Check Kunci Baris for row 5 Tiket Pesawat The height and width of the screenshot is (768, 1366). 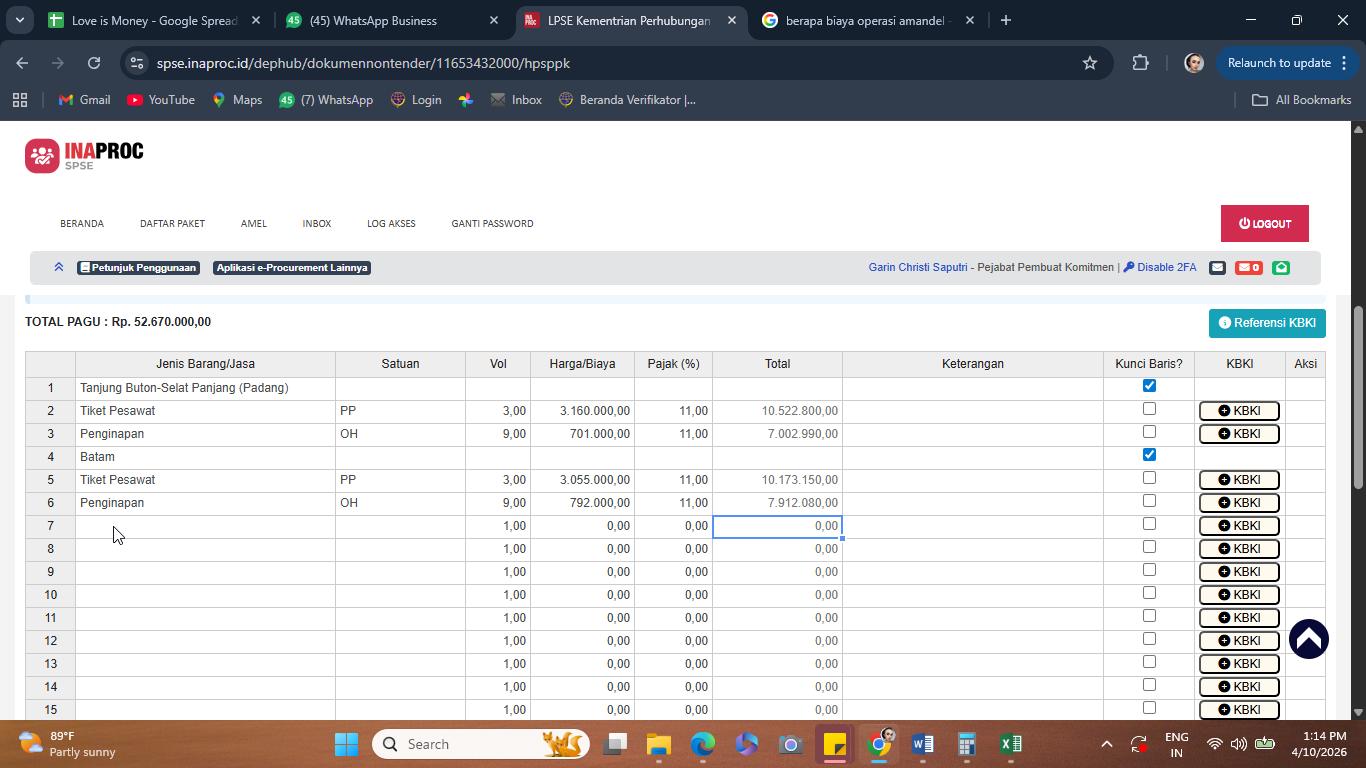tap(1149, 478)
